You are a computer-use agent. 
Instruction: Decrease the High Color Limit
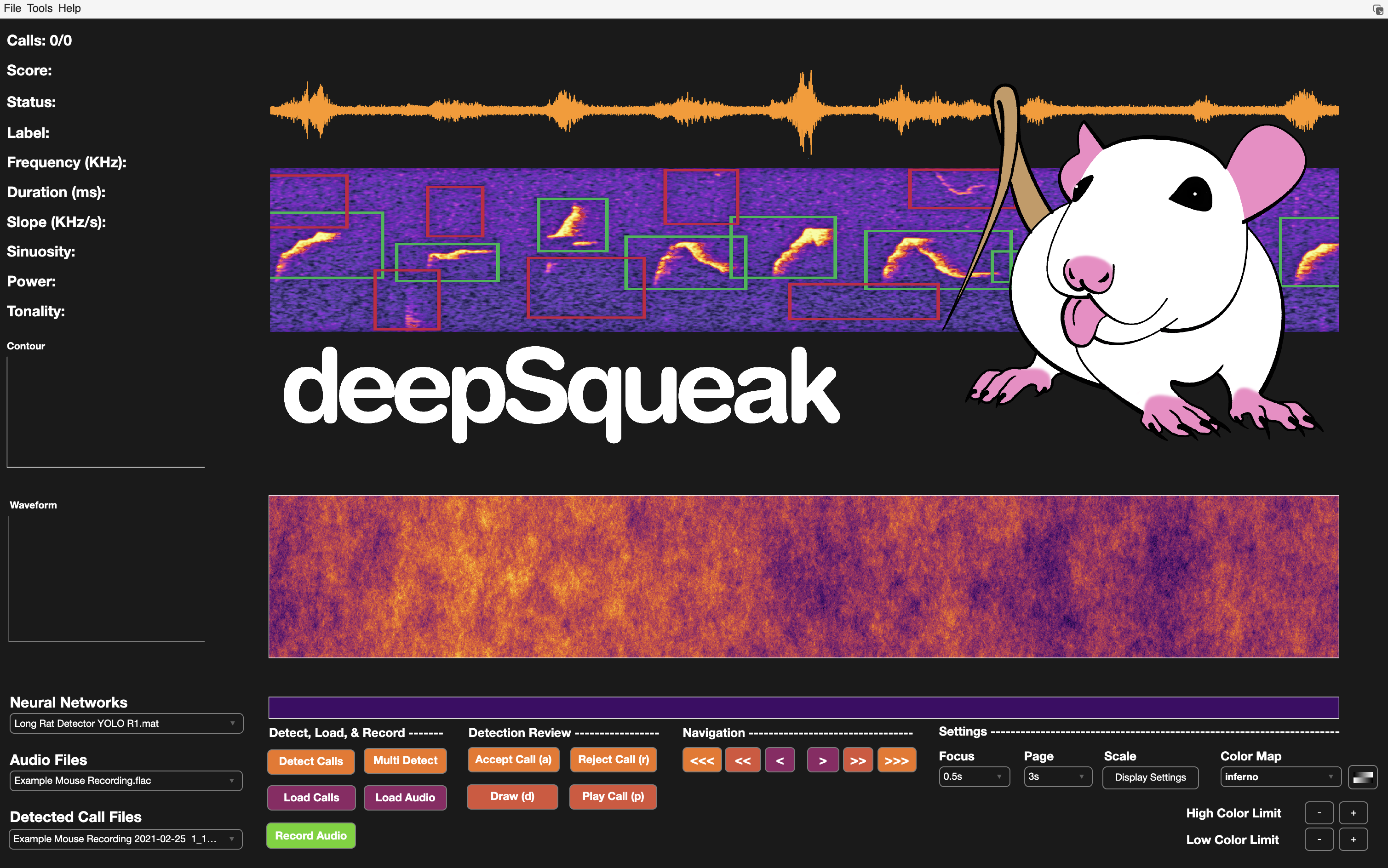pyautogui.click(x=1319, y=813)
